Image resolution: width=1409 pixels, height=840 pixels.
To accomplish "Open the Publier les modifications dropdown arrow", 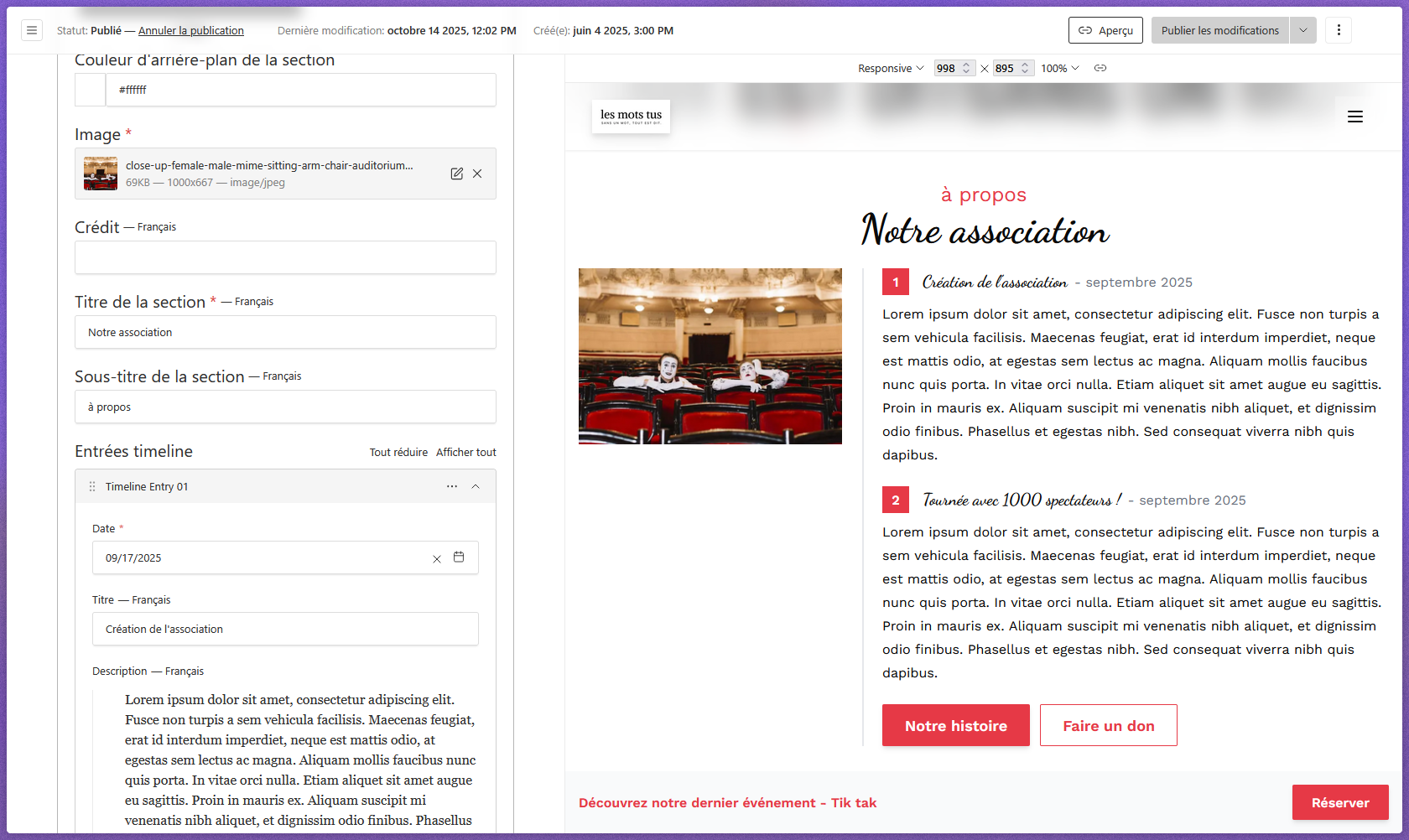I will coord(1302,30).
